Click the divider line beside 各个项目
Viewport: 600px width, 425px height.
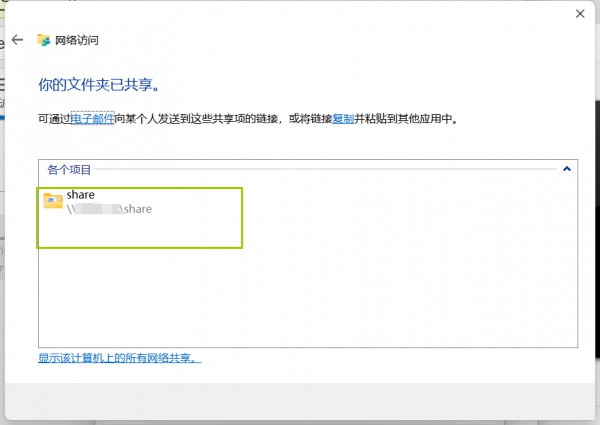[325, 169]
